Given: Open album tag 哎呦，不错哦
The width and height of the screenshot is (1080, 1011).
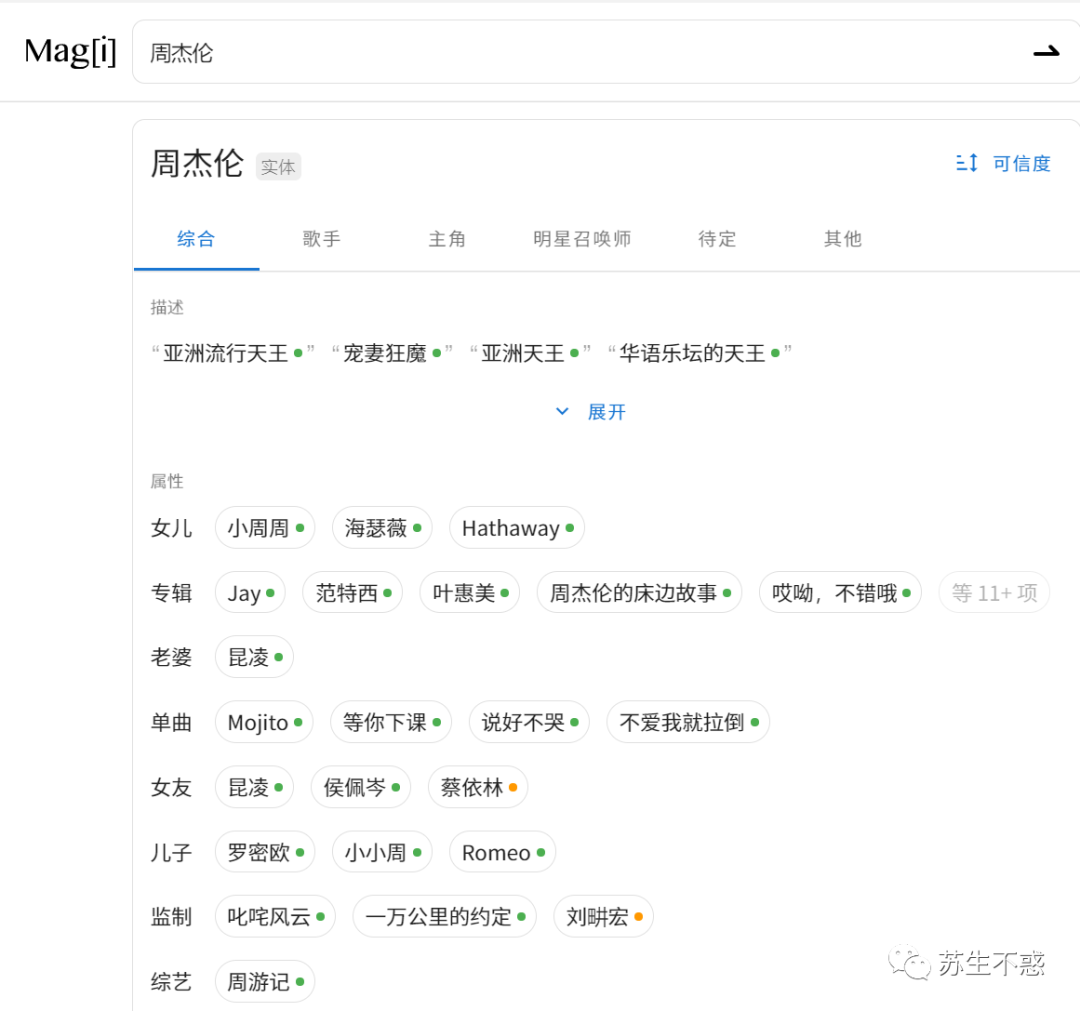Looking at the screenshot, I should pyautogui.click(x=840, y=592).
